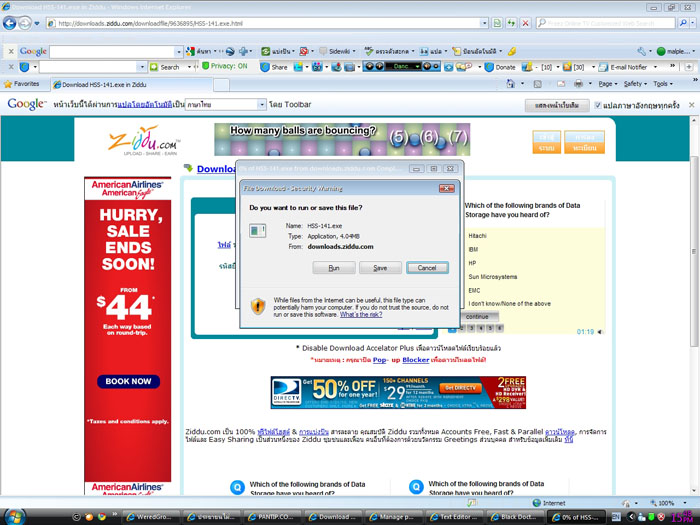Click the DIRECTV 50% OFF banner ad
Screen dimensions: 700x525
pyautogui.click(x=398, y=392)
